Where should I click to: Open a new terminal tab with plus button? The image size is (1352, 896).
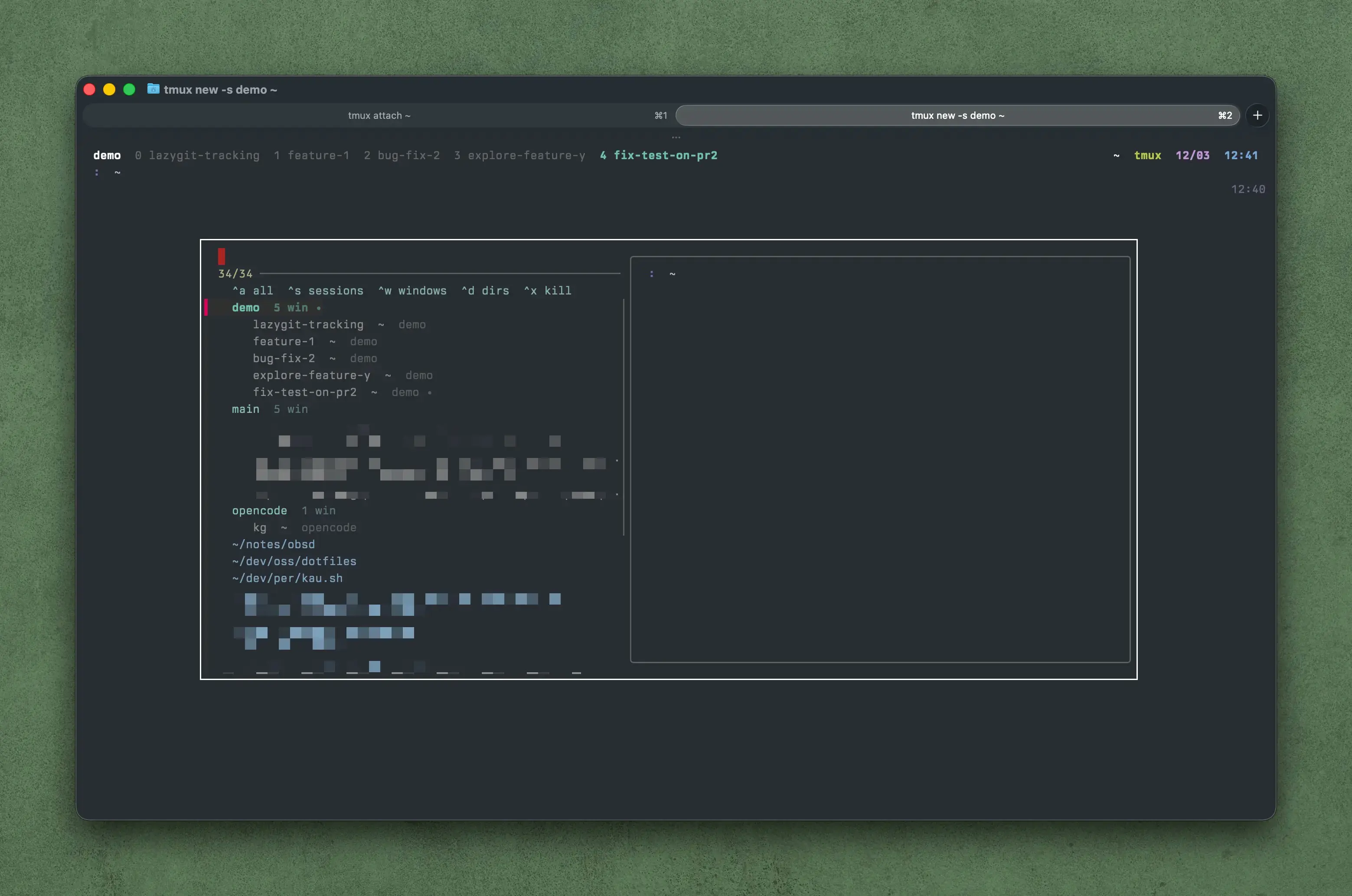click(x=1257, y=115)
